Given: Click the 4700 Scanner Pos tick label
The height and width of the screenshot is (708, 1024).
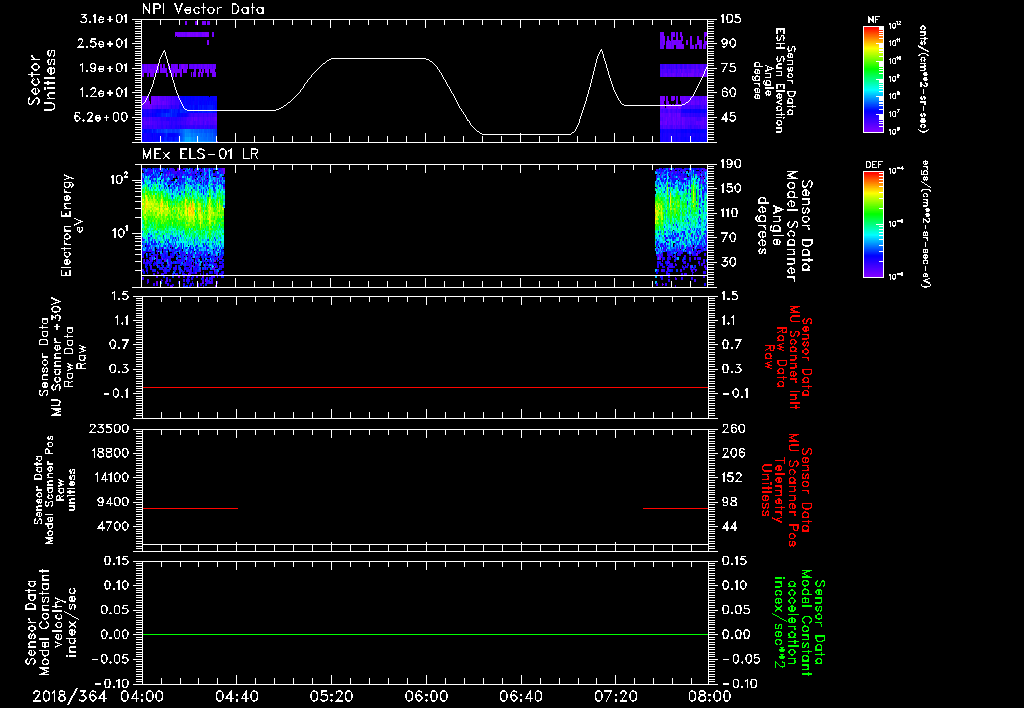Looking at the screenshot, I should [113, 526].
